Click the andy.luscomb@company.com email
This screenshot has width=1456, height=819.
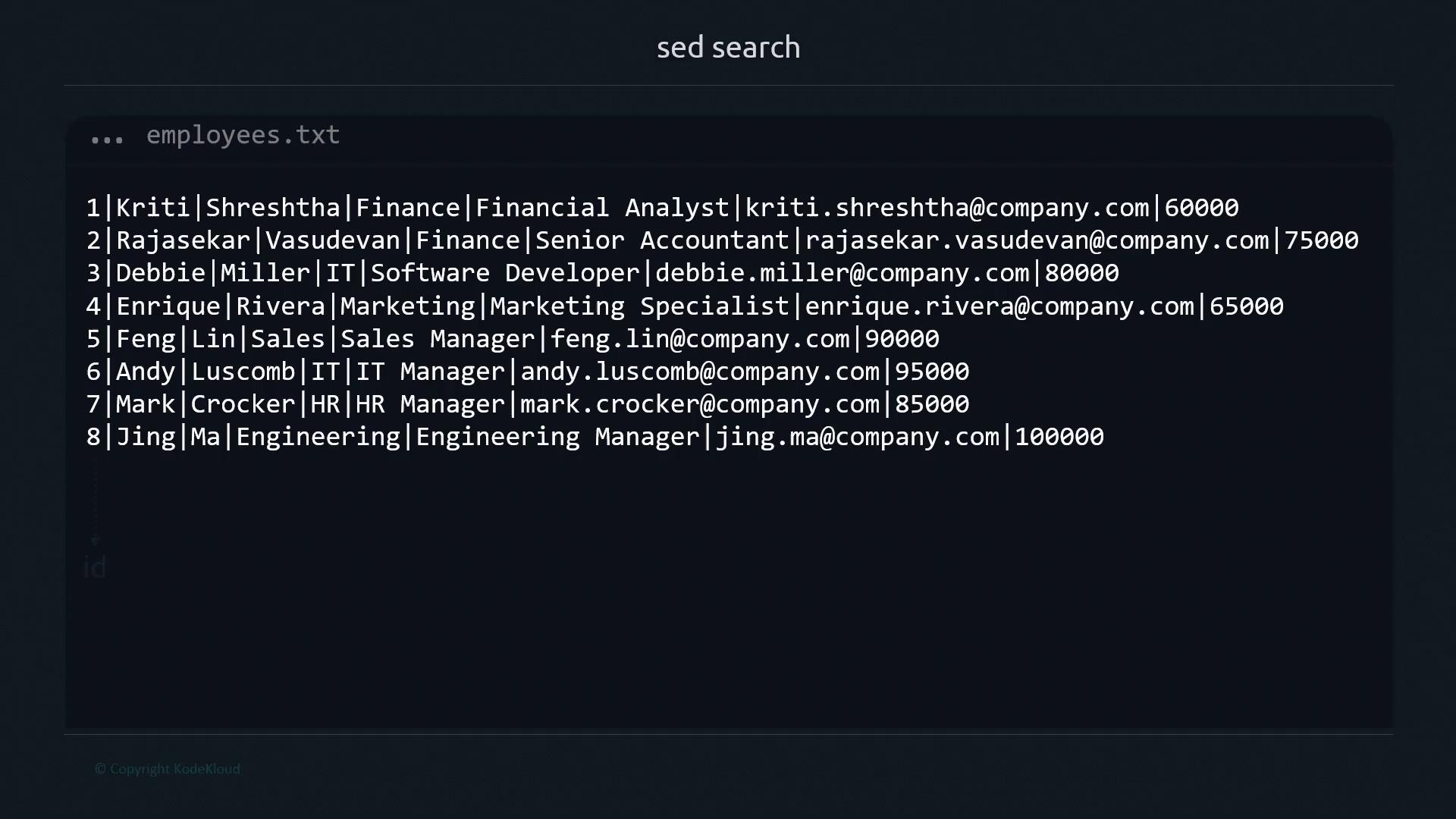pyautogui.click(x=700, y=372)
